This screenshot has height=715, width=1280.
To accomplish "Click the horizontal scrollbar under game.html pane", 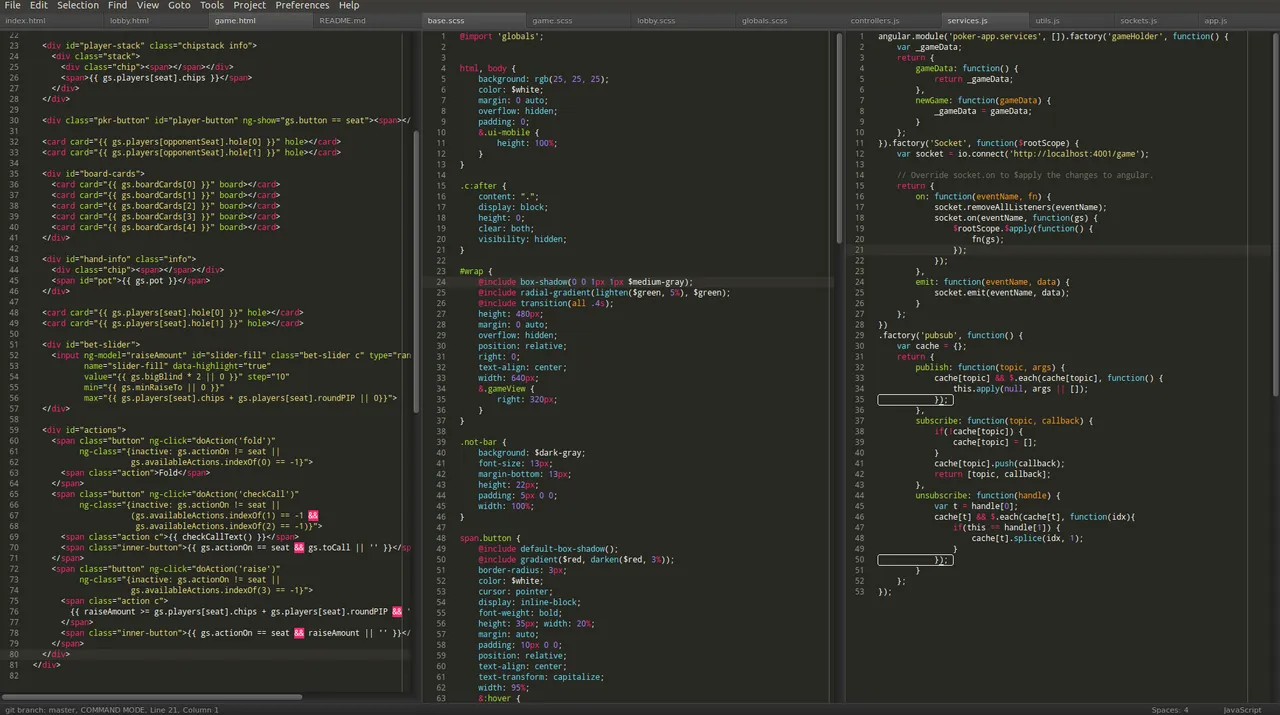I will point(152,696).
